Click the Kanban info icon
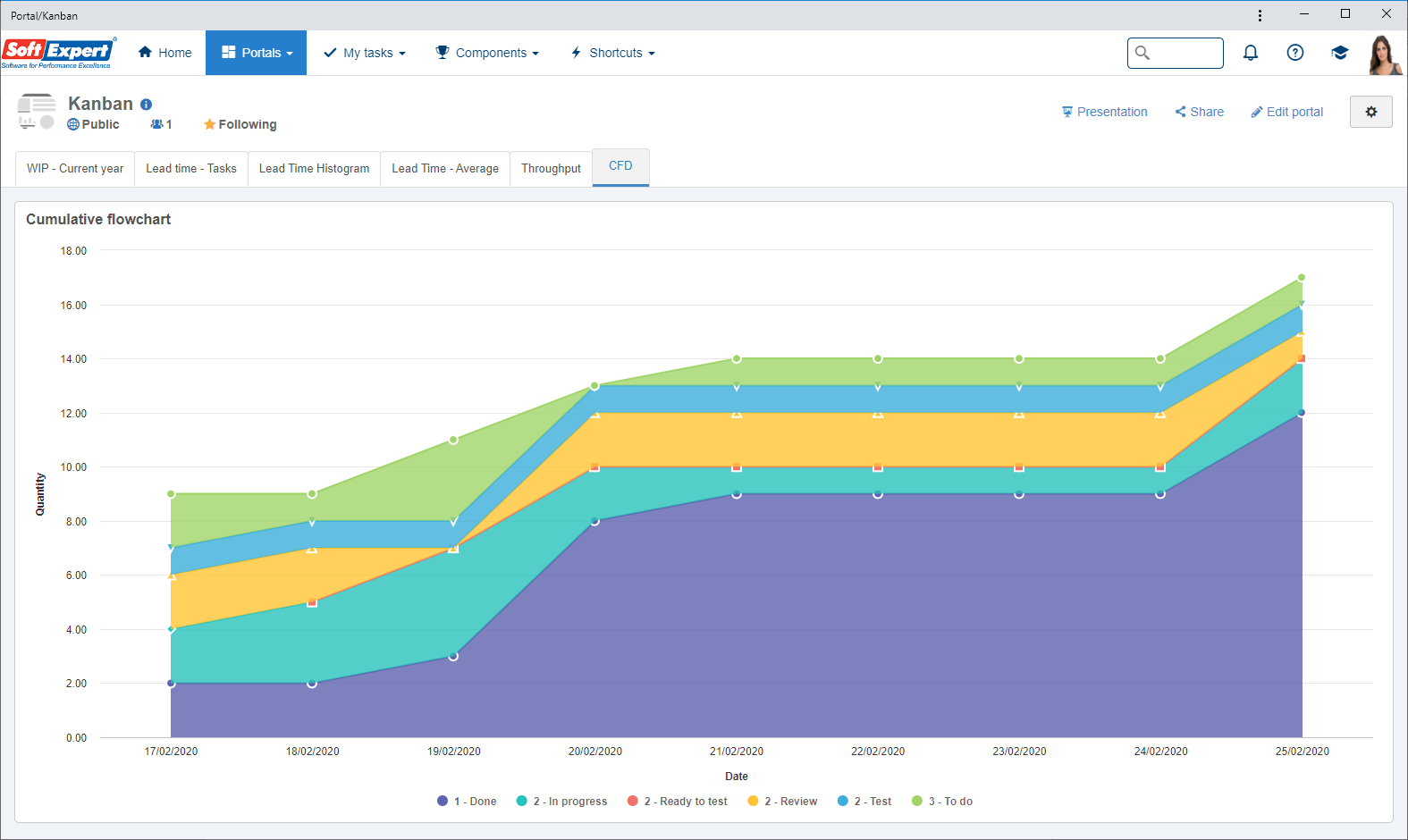1408x840 pixels. [x=147, y=105]
